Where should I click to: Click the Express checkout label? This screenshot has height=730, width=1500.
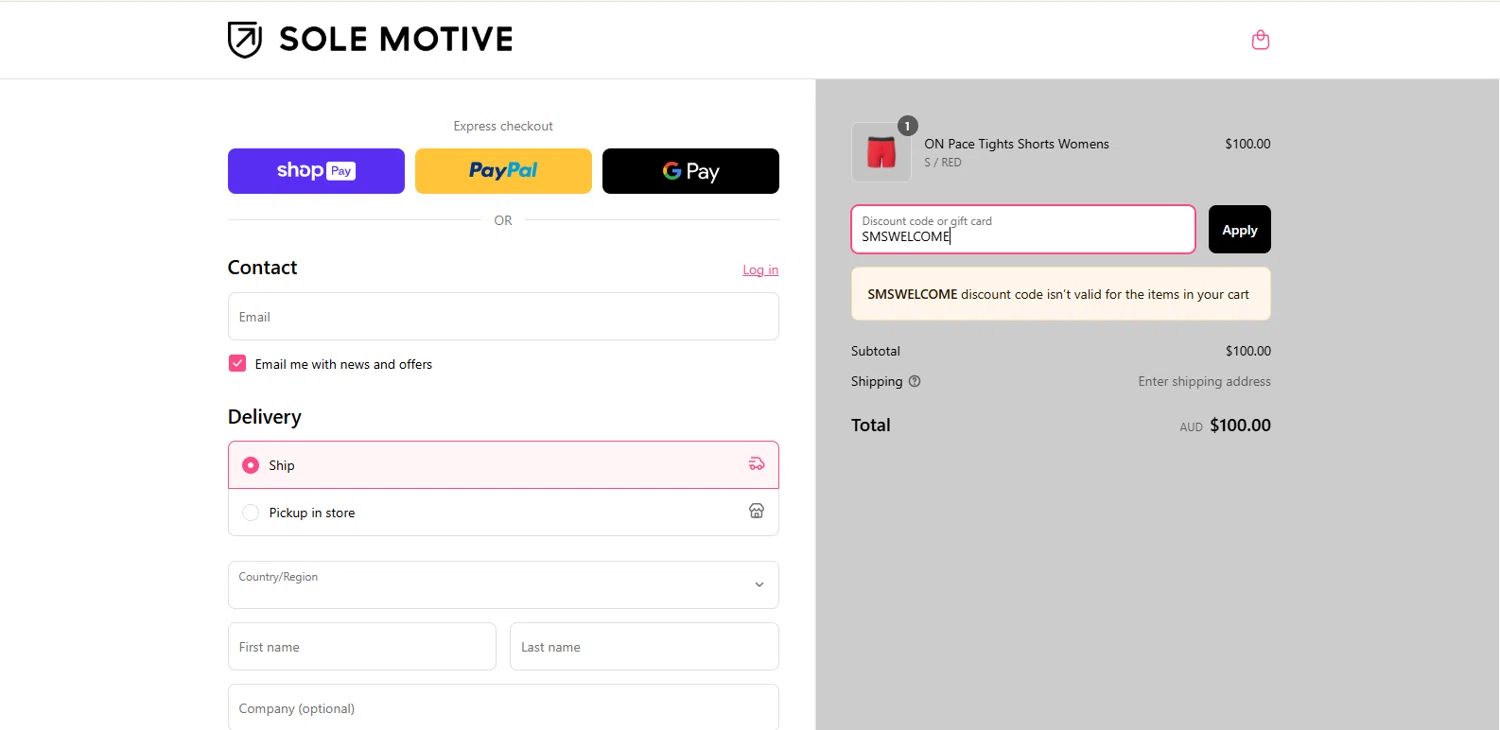click(x=503, y=126)
